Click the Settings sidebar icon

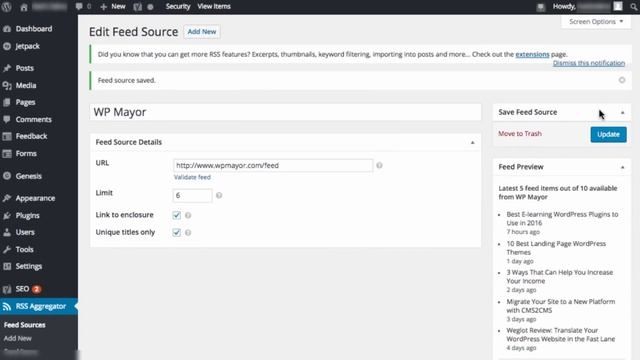point(7,267)
